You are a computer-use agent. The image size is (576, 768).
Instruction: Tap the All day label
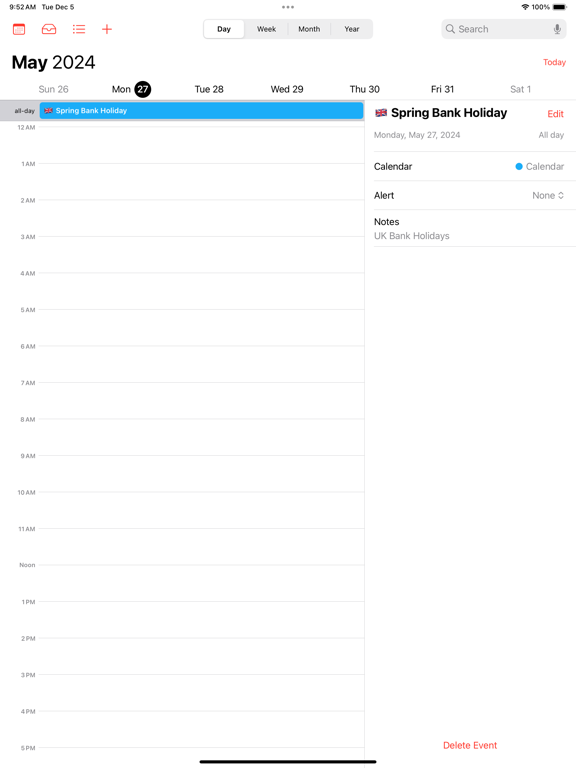tap(551, 135)
